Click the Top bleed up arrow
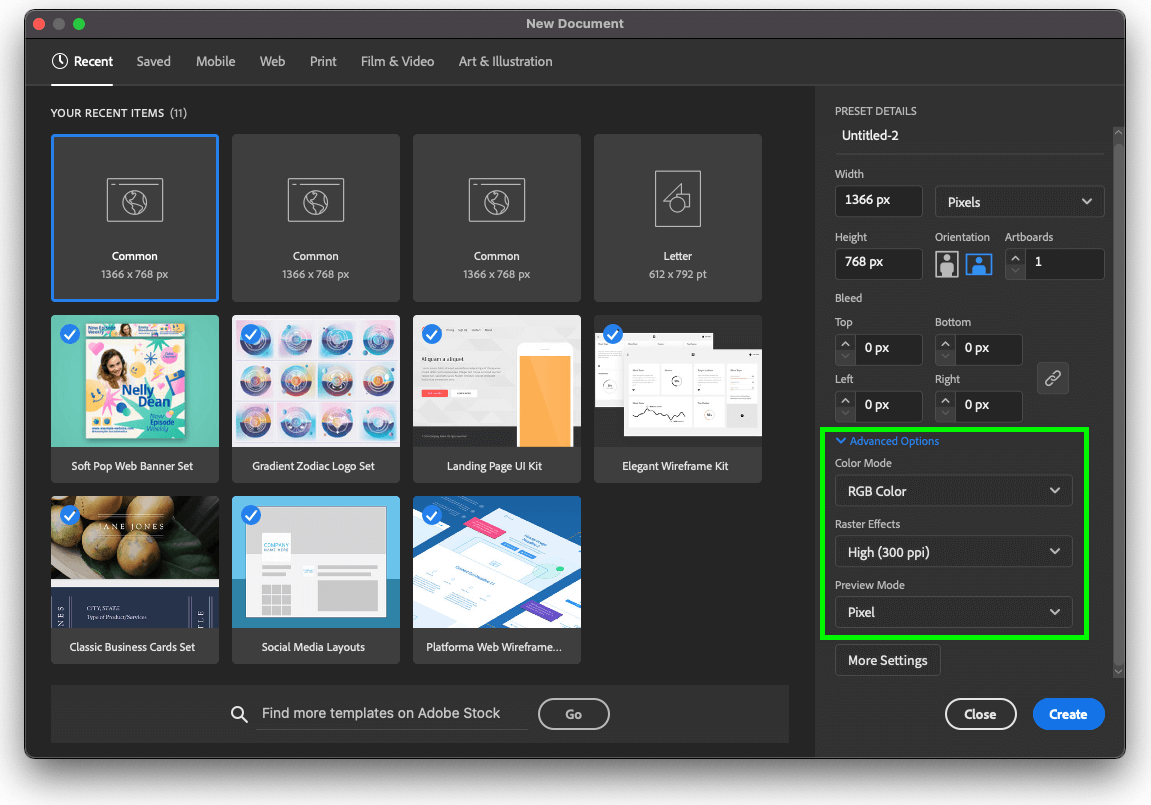 845,343
